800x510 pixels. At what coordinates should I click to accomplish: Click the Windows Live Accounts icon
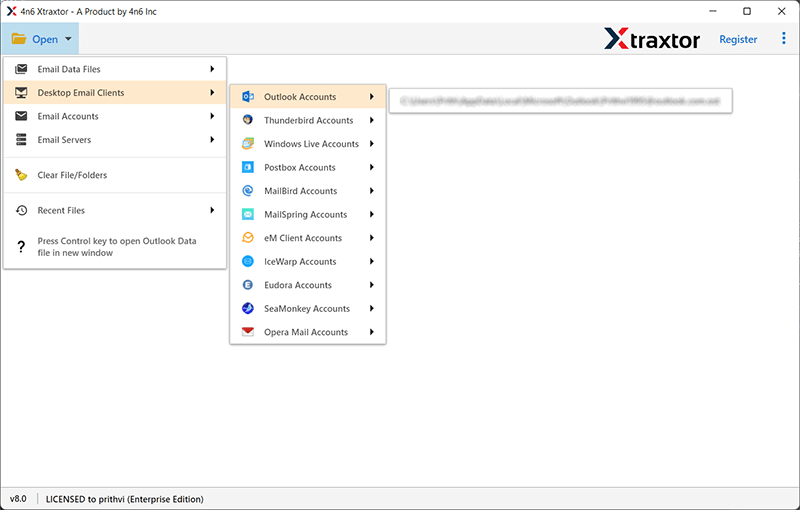[247, 144]
